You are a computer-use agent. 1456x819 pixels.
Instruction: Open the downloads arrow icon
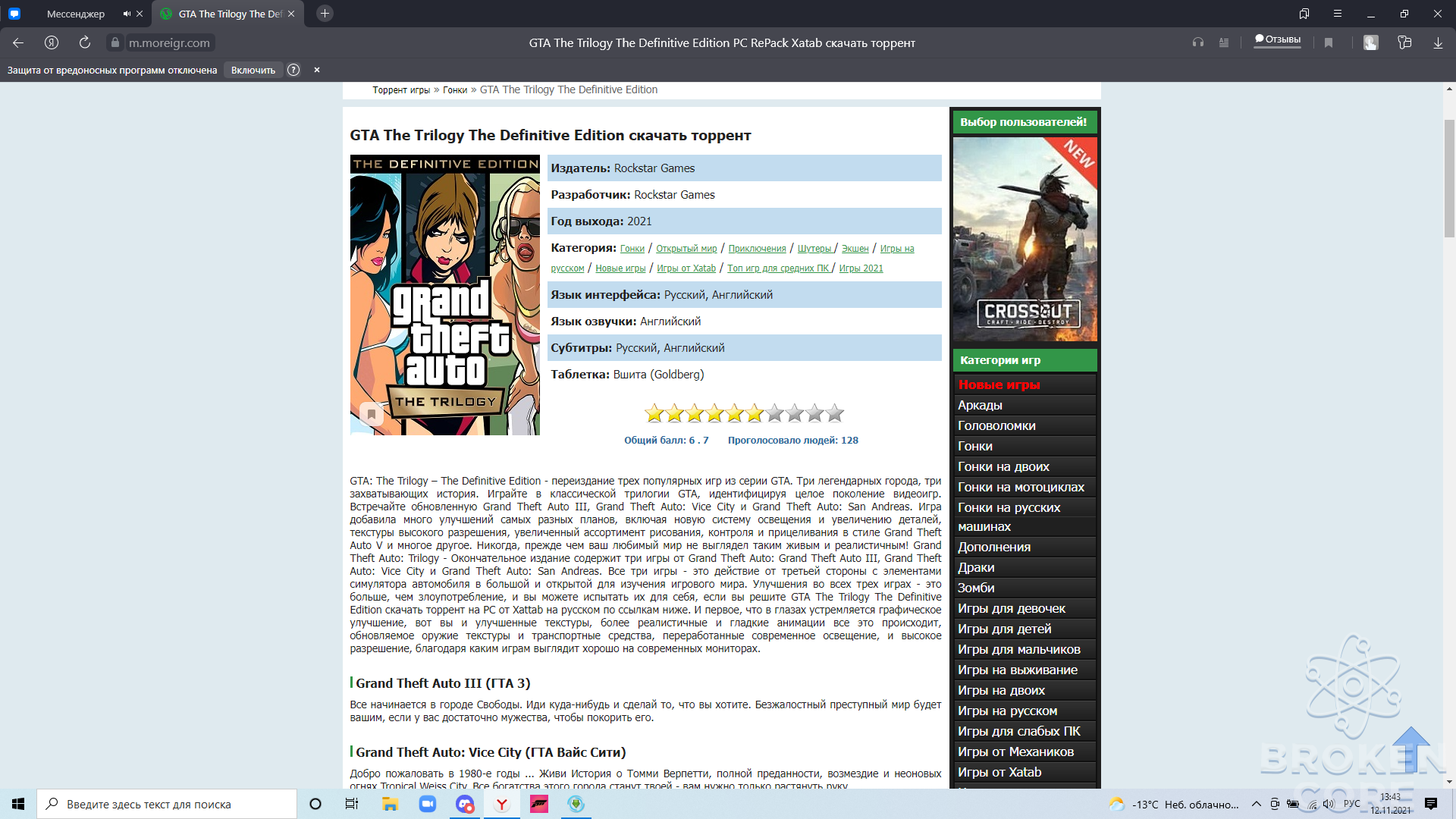1438,42
